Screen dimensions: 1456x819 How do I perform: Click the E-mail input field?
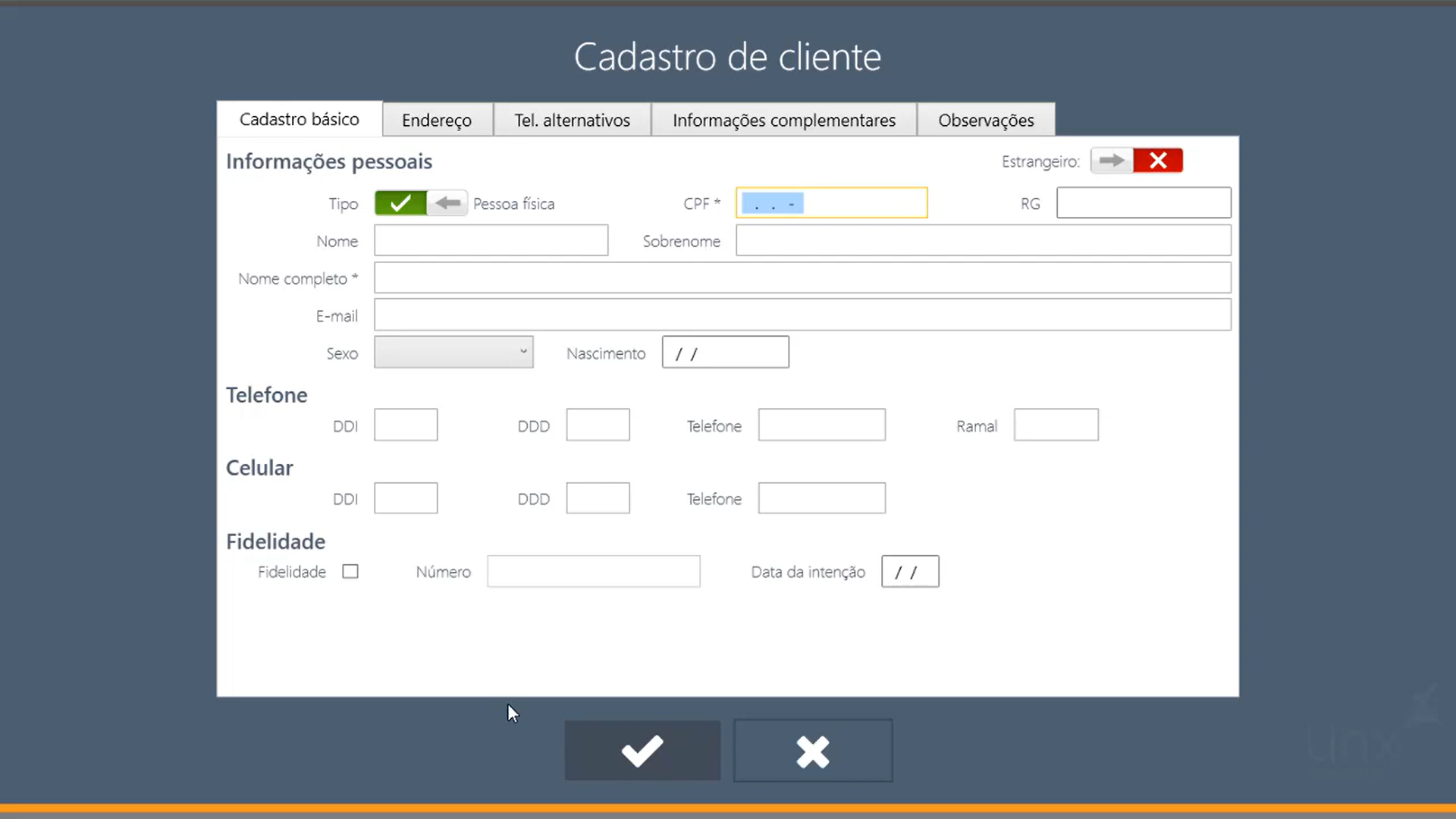click(x=802, y=315)
